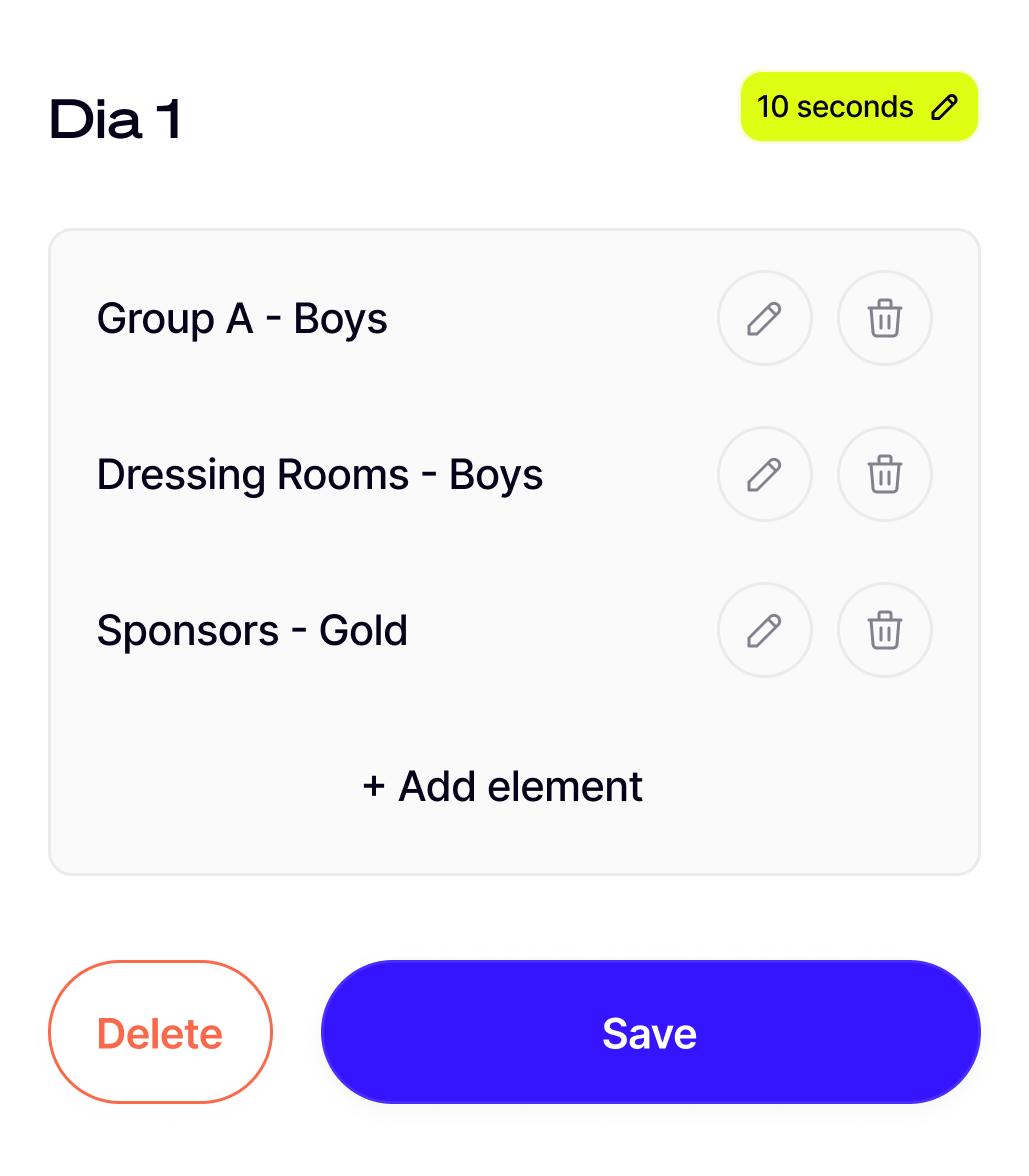This screenshot has height=1176, width=1029.
Task: Delete Sponsors - Gold using trash icon
Action: click(x=885, y=631)
